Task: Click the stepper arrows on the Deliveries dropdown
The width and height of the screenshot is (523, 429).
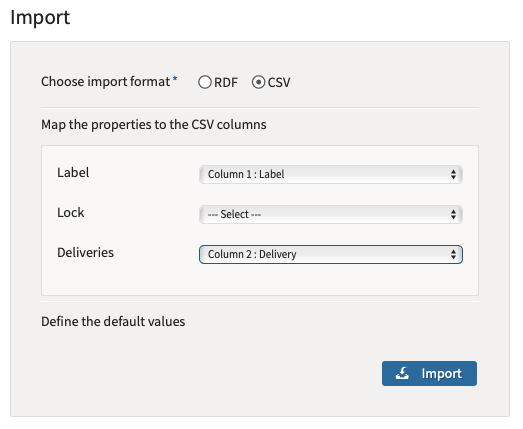Action: click(453, 254)
